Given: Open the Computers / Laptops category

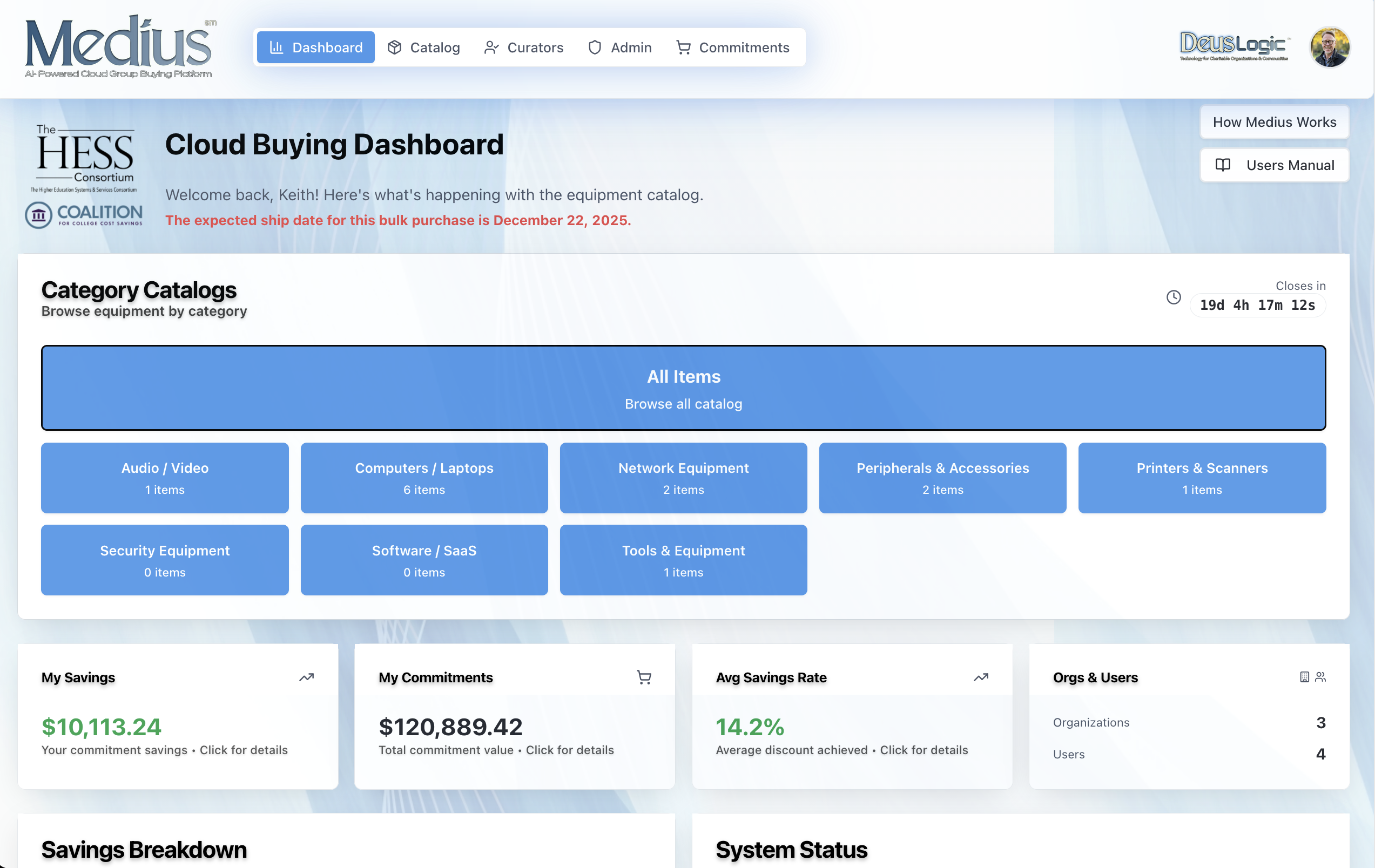Looking at the screenshot, I should pos(424,478).
